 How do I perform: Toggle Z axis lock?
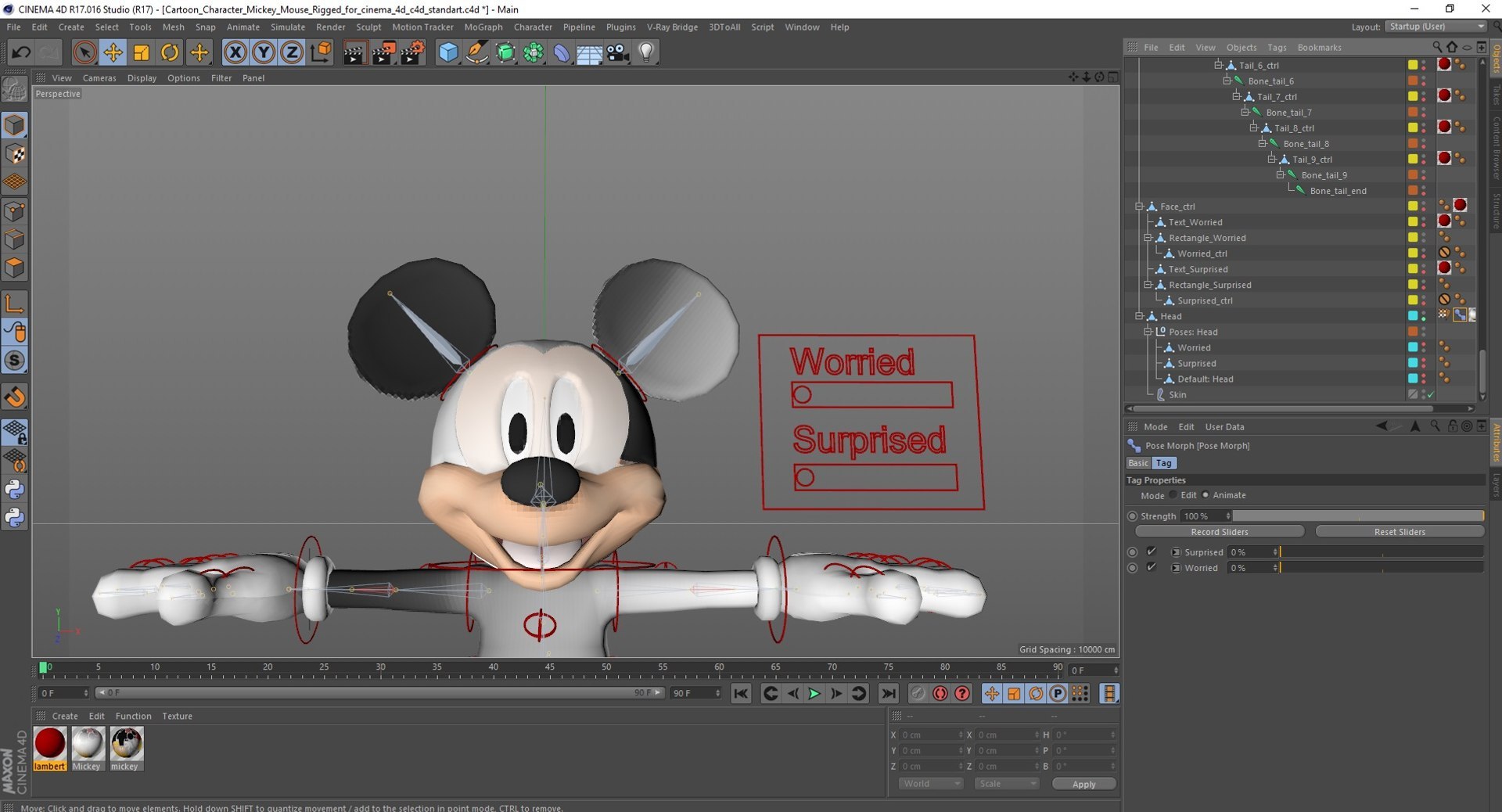point(292,52)
